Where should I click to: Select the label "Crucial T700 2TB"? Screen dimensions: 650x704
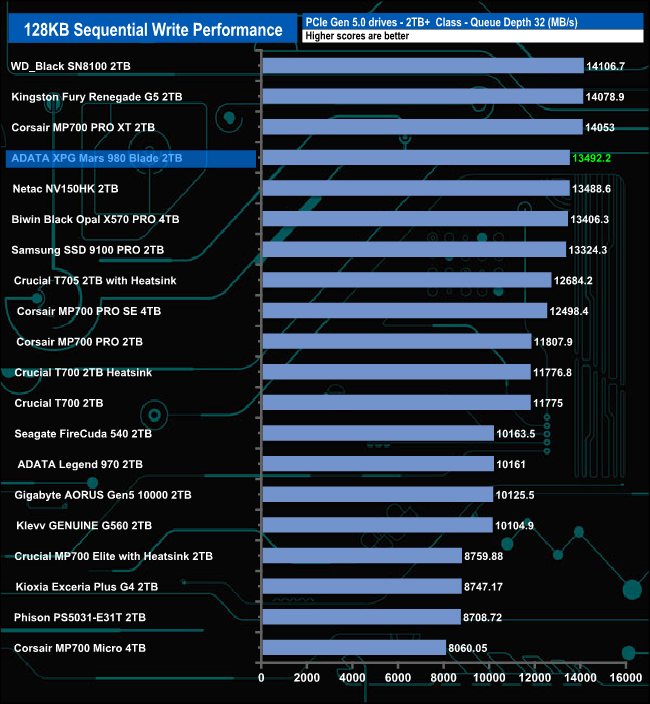pyautogui.click(x=59, y=403)
